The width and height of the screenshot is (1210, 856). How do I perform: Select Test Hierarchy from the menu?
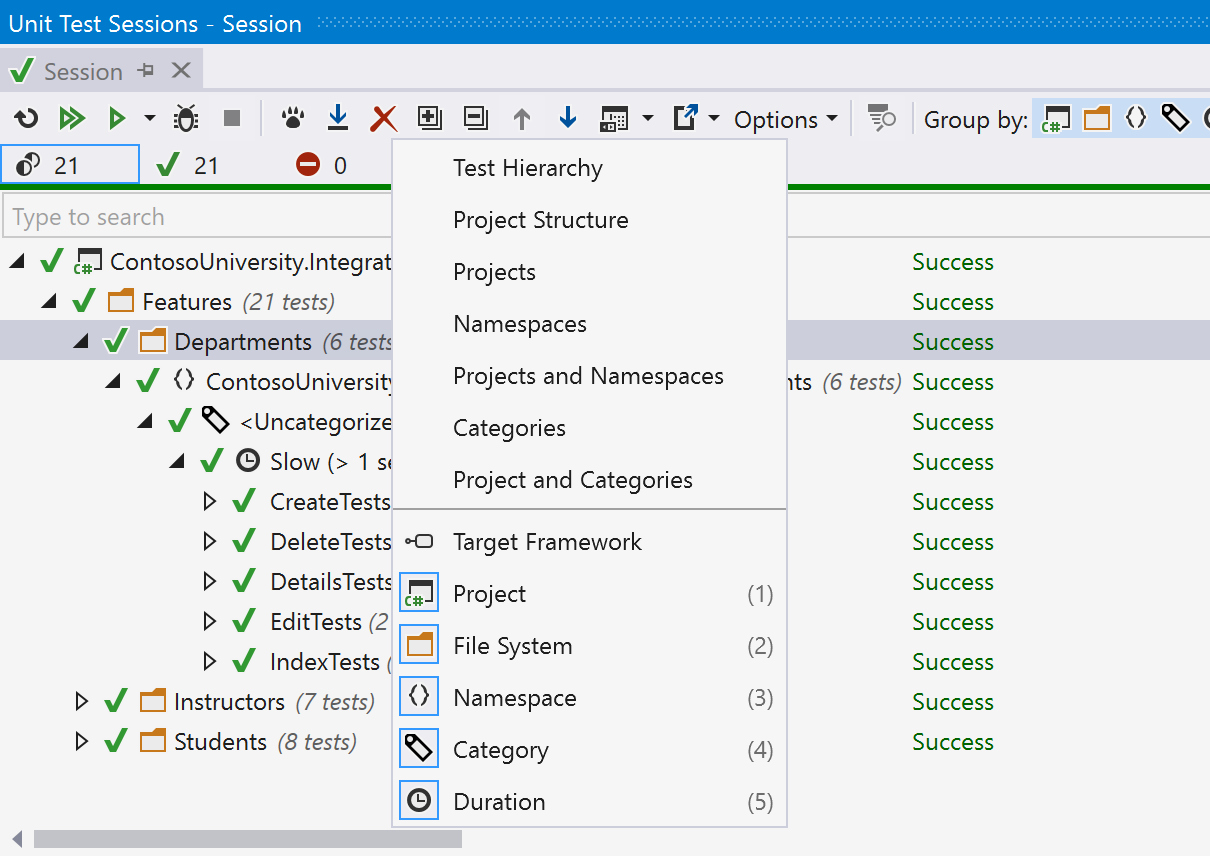[x=527, y=168]
